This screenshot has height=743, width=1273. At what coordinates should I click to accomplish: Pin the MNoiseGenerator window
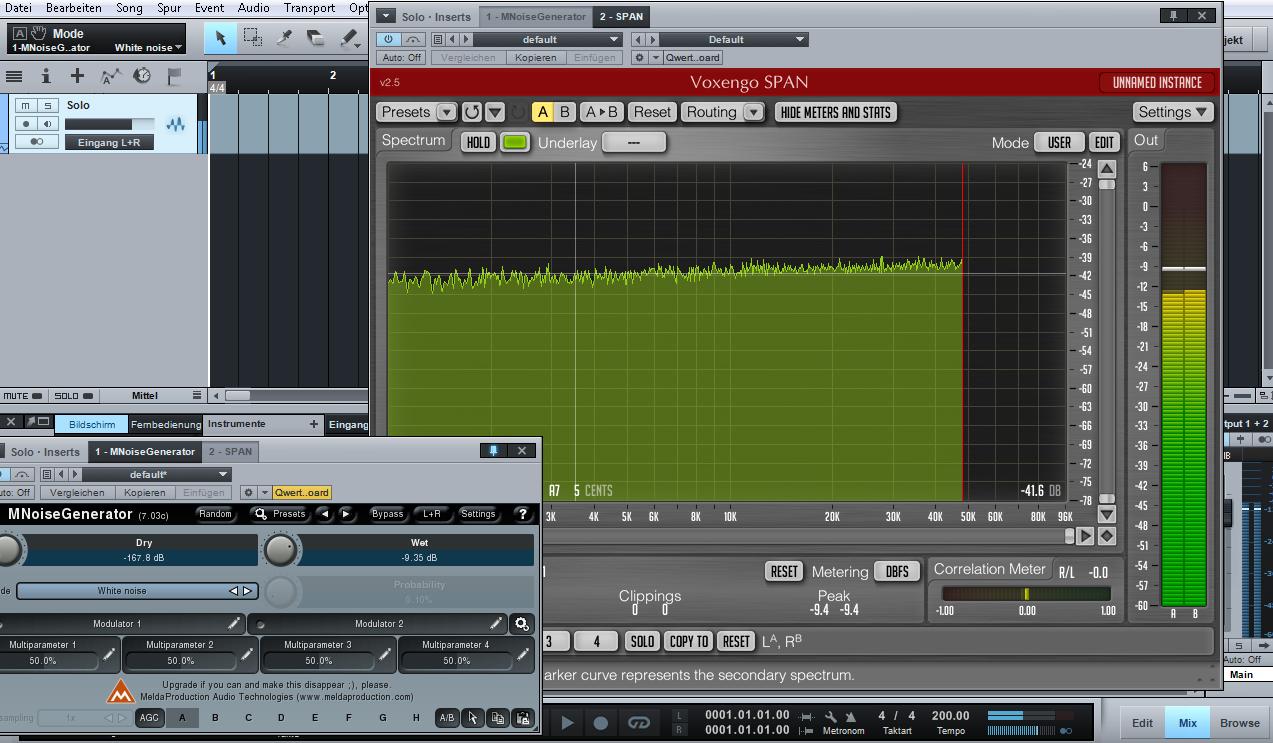[x=493, y=451]
